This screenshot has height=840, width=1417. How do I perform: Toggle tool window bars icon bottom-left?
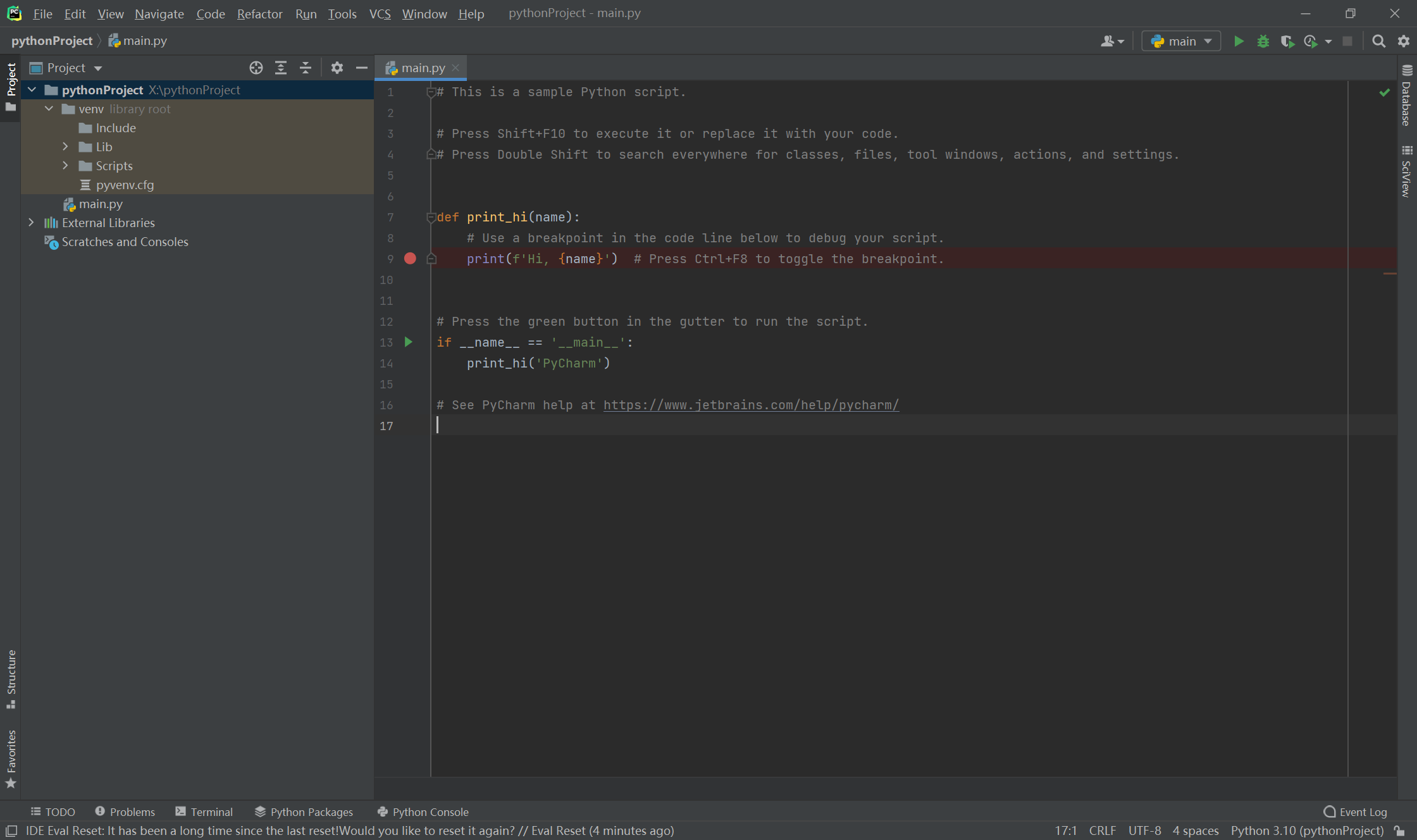(11, 831)
